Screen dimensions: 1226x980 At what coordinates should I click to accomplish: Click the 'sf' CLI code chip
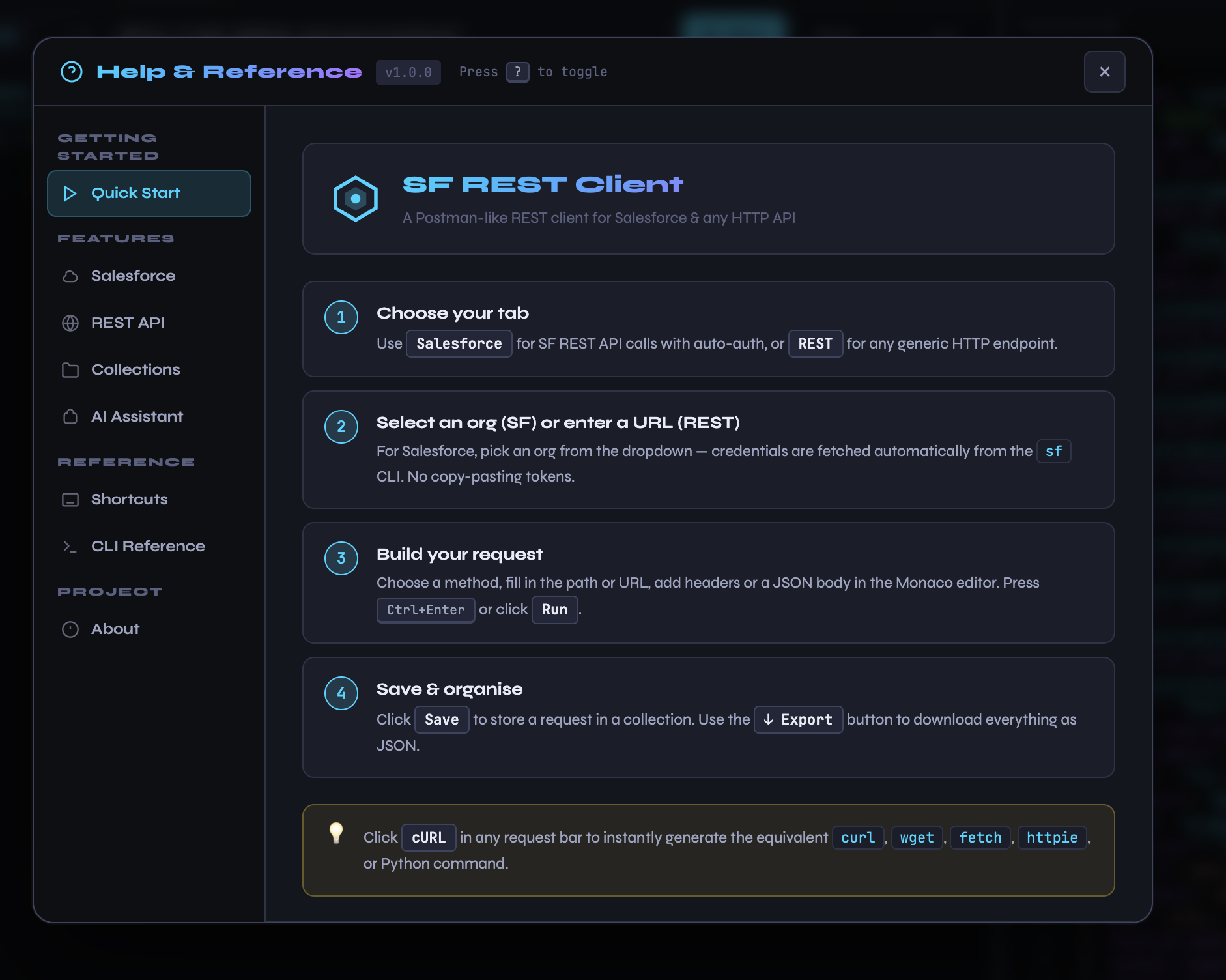[1054, 452]
